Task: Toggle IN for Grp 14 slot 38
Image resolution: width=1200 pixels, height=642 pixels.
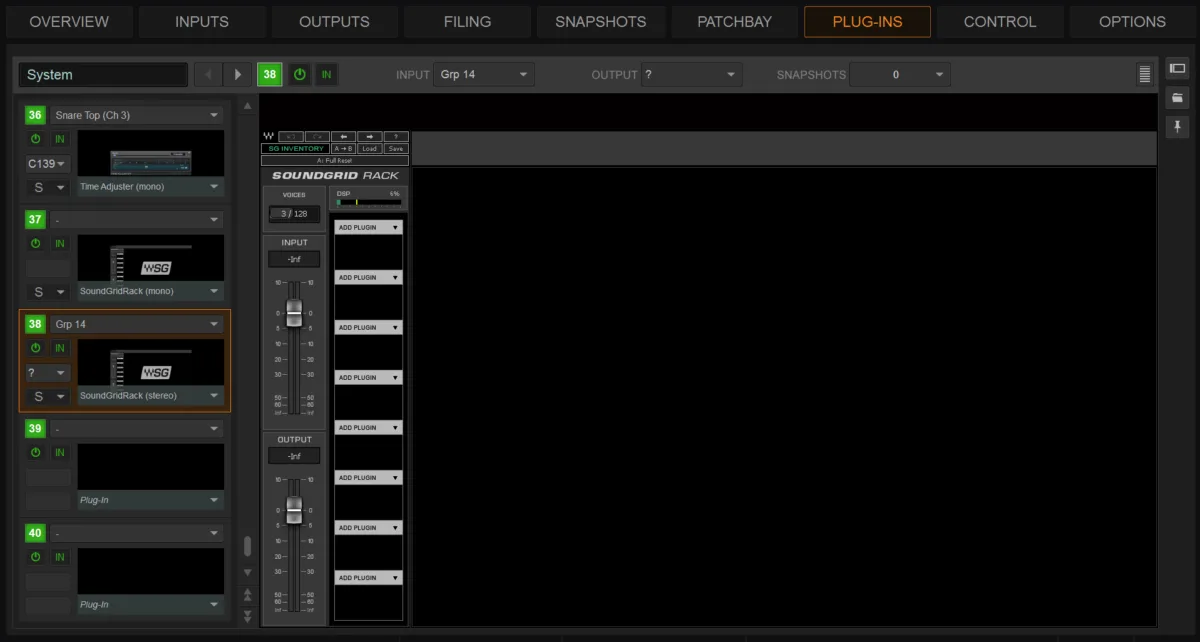Action: coord(60,348)
